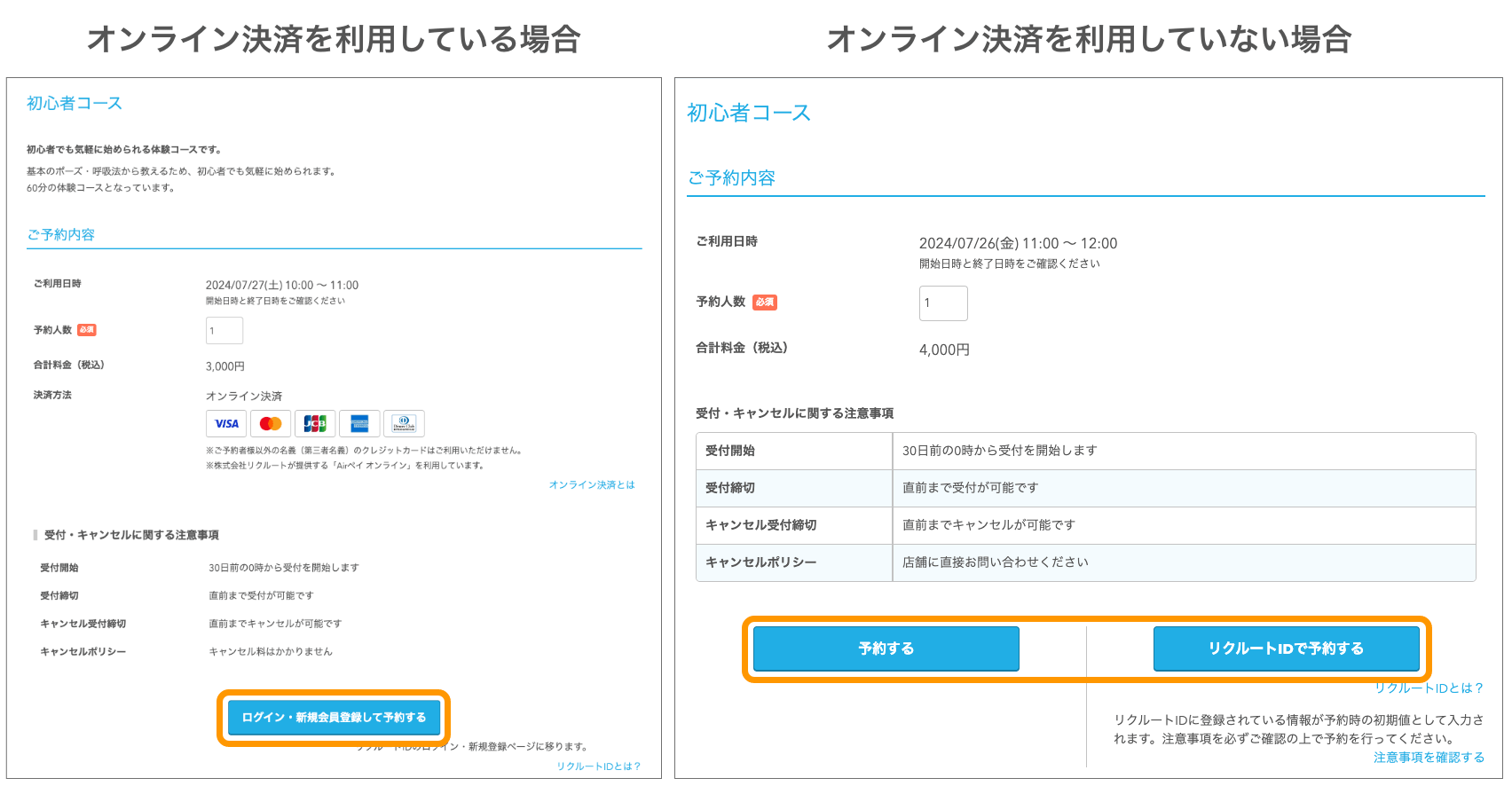The height and width of the screenshot is (786, 1512).
Task: Click the Diners Club card icon
Action: click(404, 424)
